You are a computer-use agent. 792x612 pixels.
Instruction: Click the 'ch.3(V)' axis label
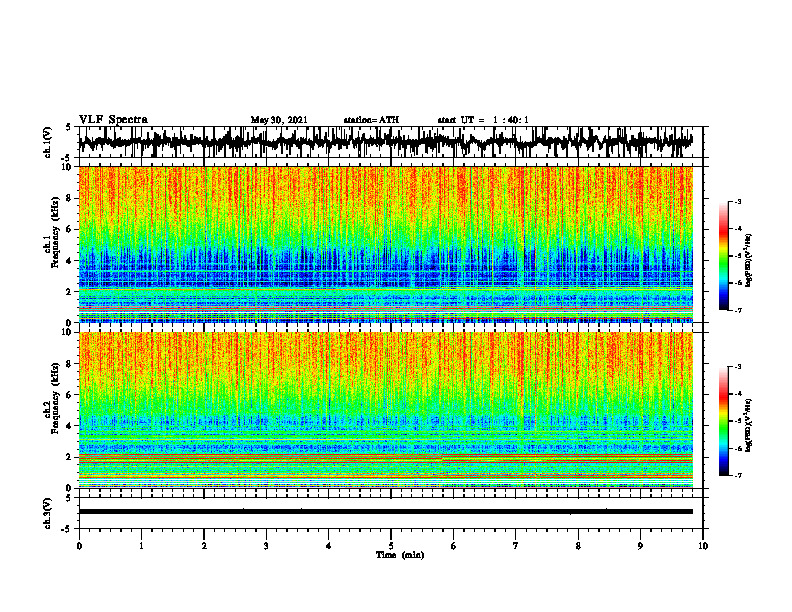click(x=47, y=514)
